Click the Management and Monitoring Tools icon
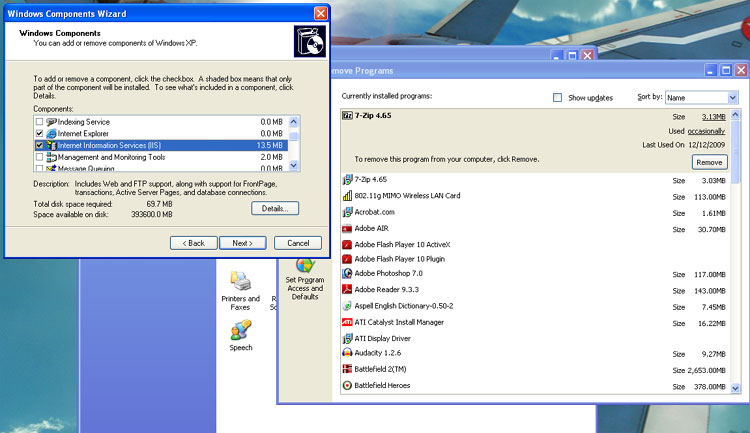This screenshot has width=750, height=433. click(x=51, y=157)
